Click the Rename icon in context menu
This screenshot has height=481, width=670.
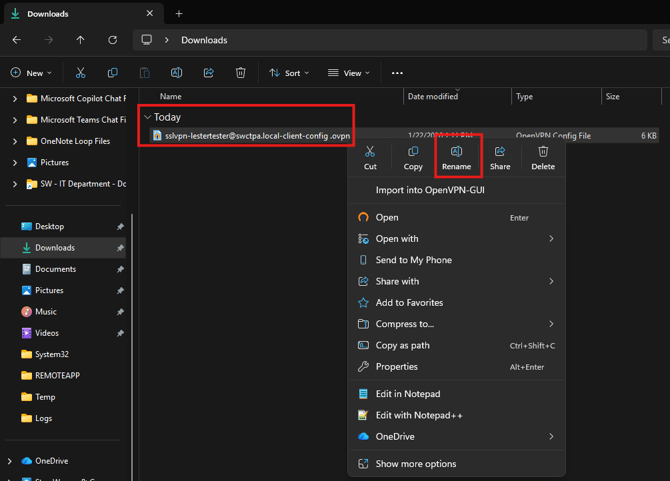[x=456, y=152]
